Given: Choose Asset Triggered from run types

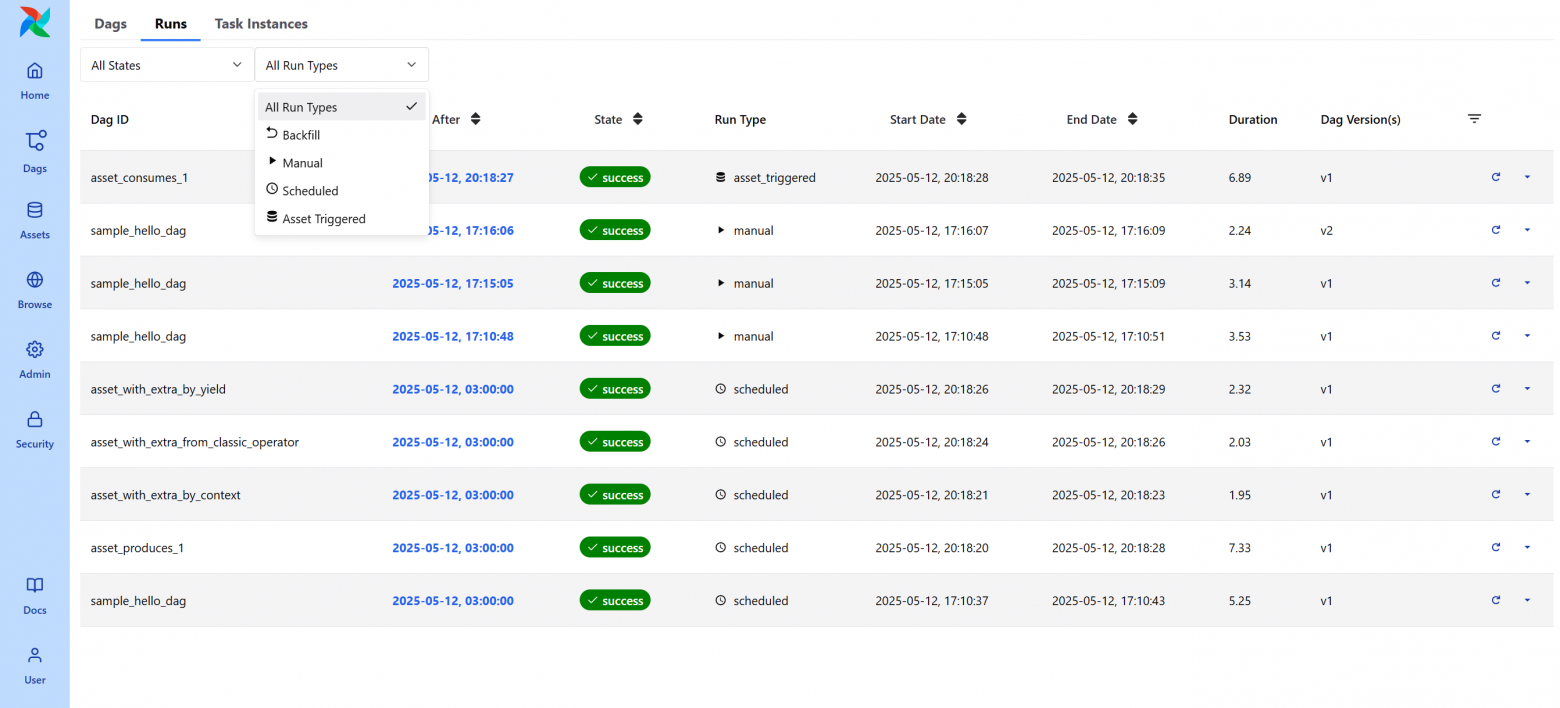Looking at the screenshot, I should click(x=323, y=219).
